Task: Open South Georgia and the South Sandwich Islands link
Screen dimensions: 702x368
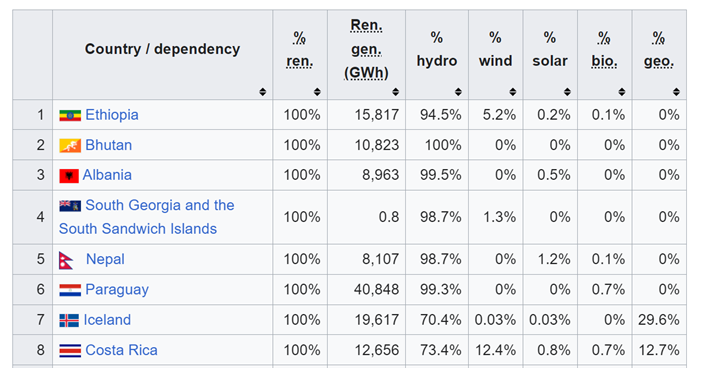Action: pyautogui.click(x=147, y=217)
